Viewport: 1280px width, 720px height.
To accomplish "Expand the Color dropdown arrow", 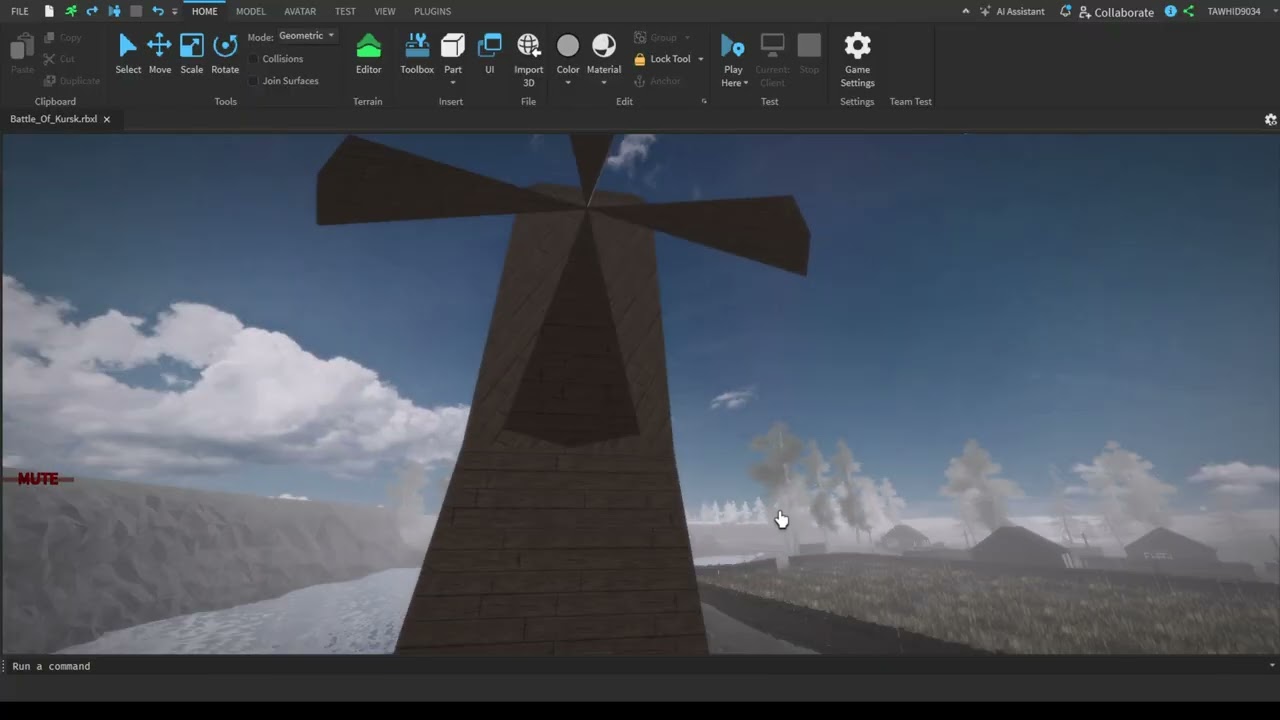I will [x=568, y=83].
